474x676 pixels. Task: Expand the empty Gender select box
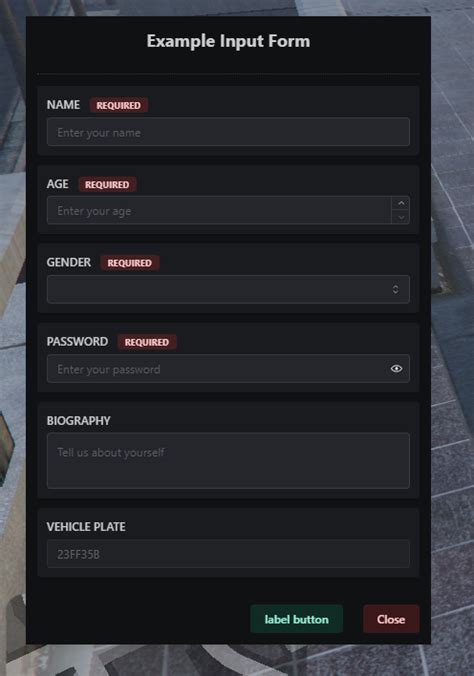(228, 289)
